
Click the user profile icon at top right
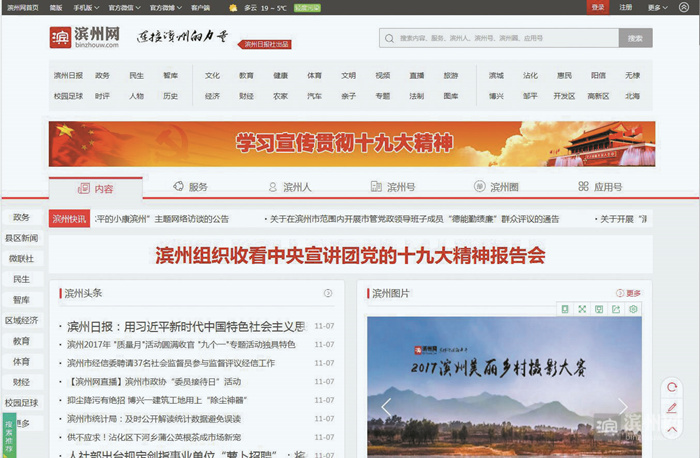684,7
